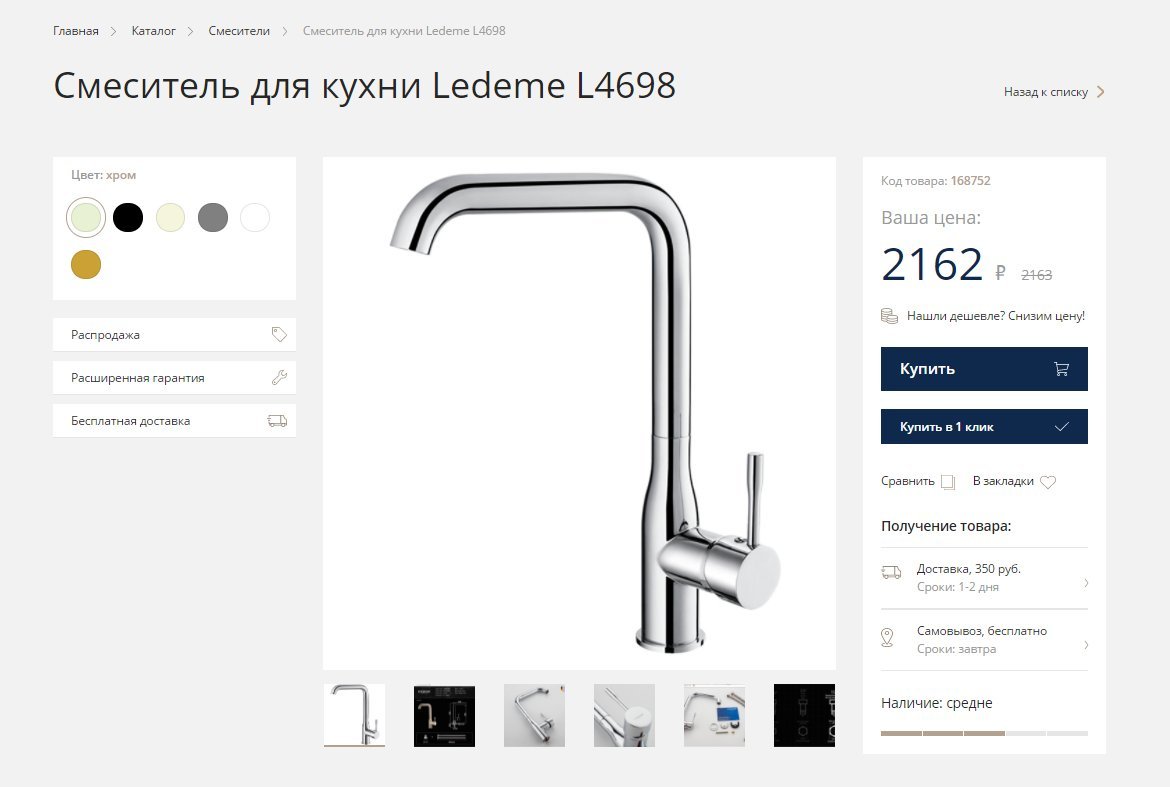Image resolution: width=1170 pixels, height=787 pixels.
Task: Select the black color option
Action: point(128,217)
